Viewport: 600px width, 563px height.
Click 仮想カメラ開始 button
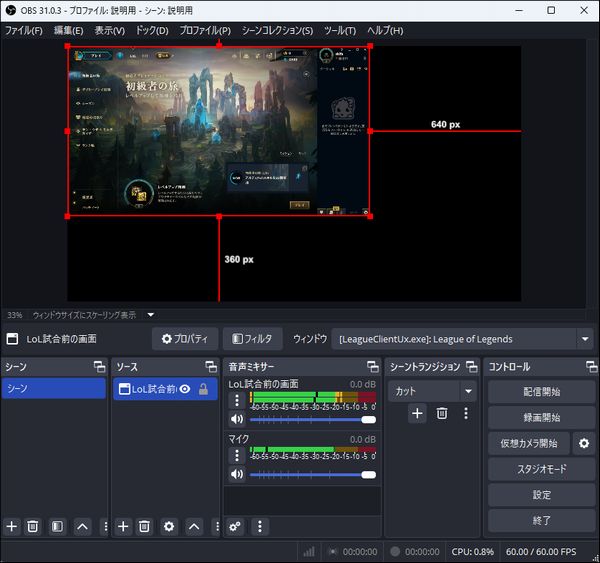(528, 444)
